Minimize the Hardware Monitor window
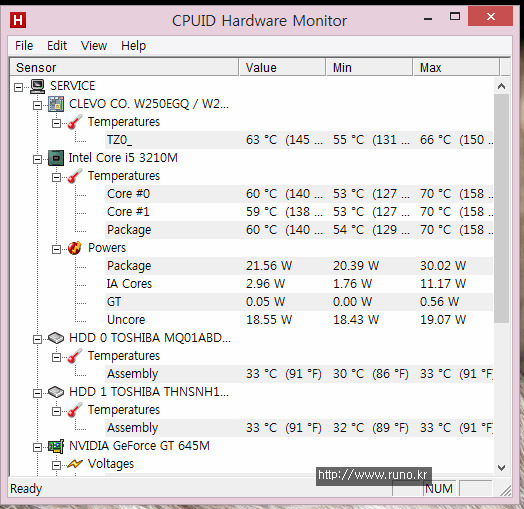Image resolution: width=524 pixels, height=509 pixels. (428, 18)
